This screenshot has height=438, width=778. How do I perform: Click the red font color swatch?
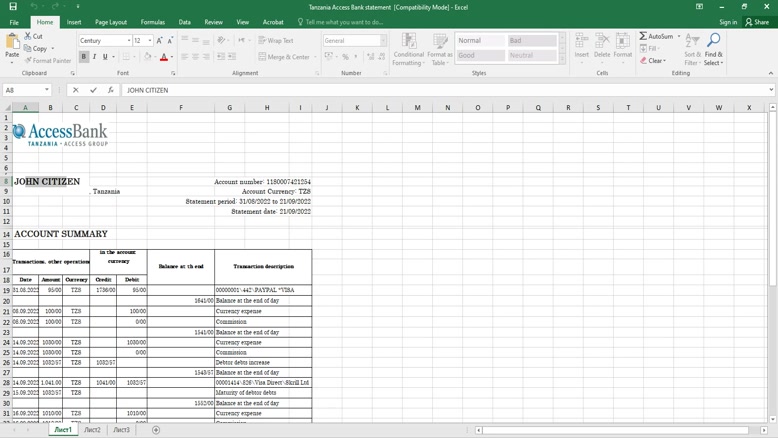tap(164, 58)
